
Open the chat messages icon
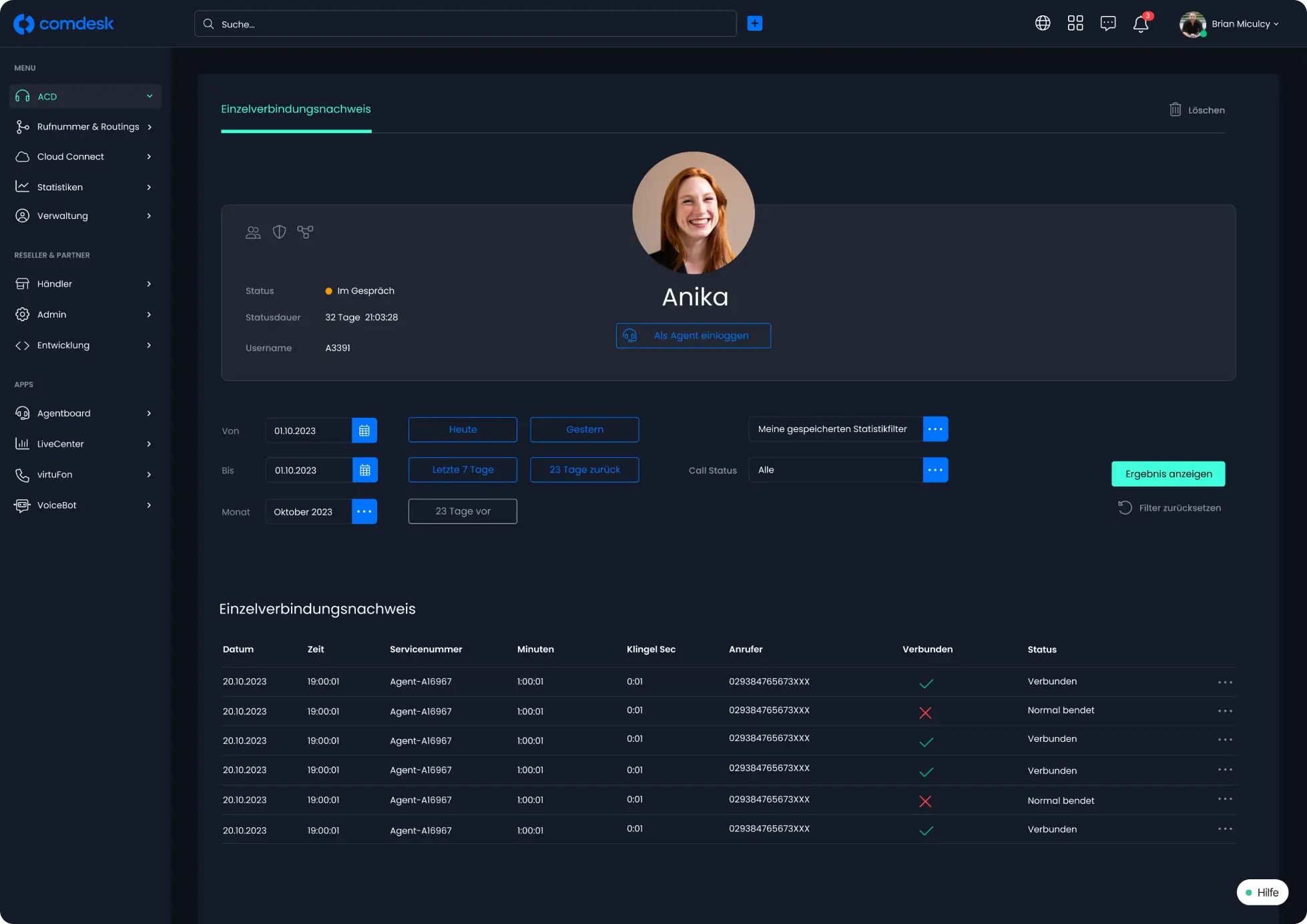click(1108, 23)
